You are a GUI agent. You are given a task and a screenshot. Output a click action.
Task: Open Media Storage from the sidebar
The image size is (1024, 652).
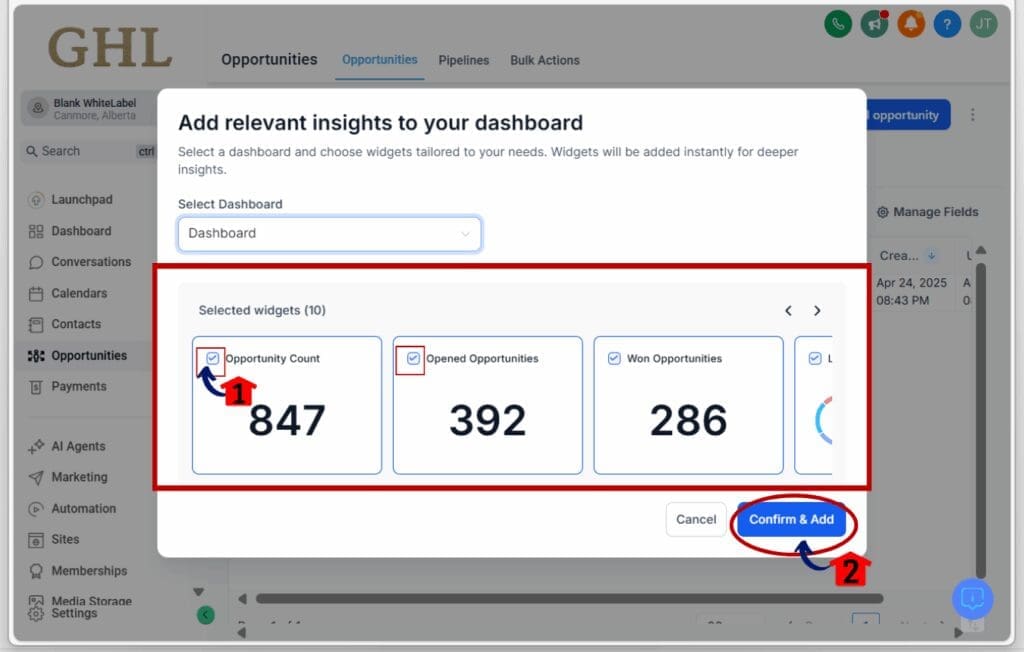point(91,600)
